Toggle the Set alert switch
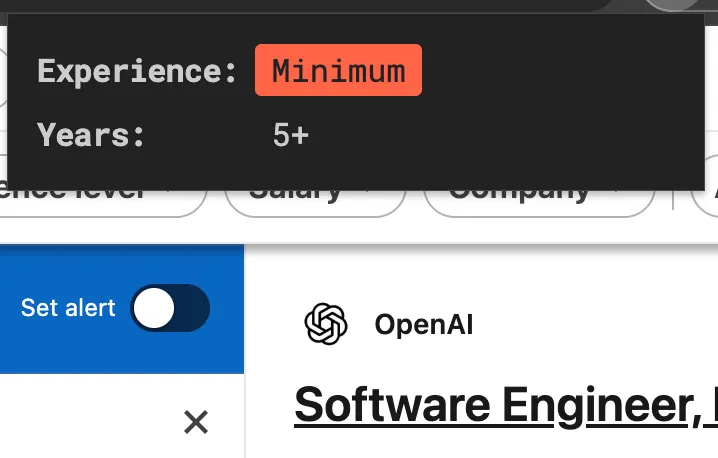Image resolution: width=718 pixels, height=458 pixels. pyautogui.click(x=171, y=308)
